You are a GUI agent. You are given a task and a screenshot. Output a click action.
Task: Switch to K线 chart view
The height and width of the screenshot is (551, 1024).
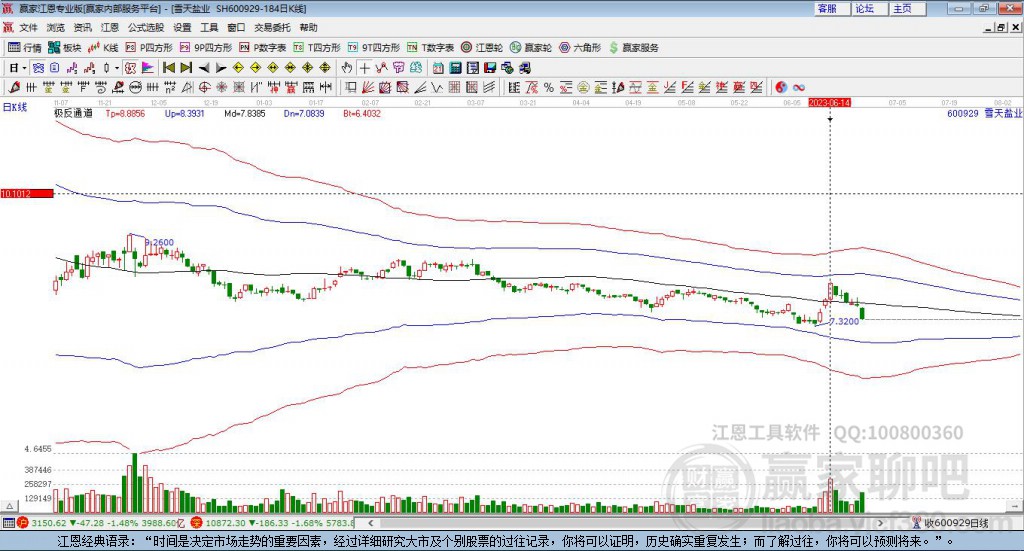tap(103, 48)
